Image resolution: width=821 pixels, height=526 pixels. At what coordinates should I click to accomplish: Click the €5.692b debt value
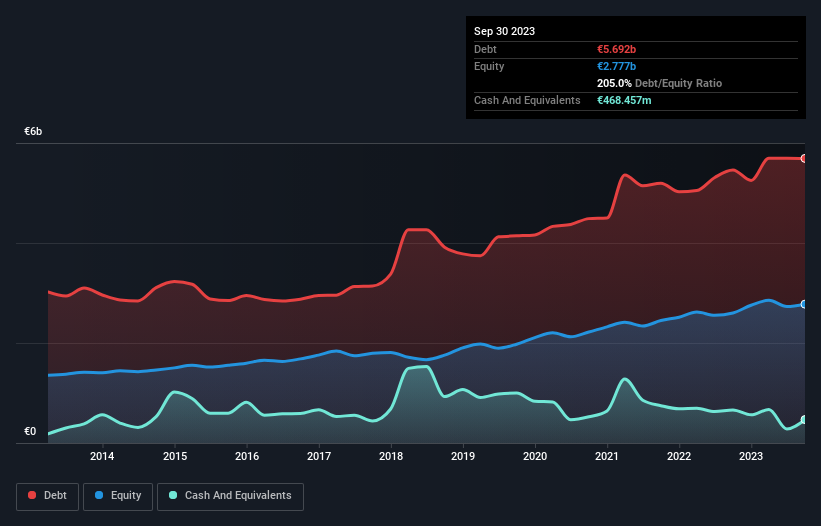pyautogui.click(x=616, y=49)
